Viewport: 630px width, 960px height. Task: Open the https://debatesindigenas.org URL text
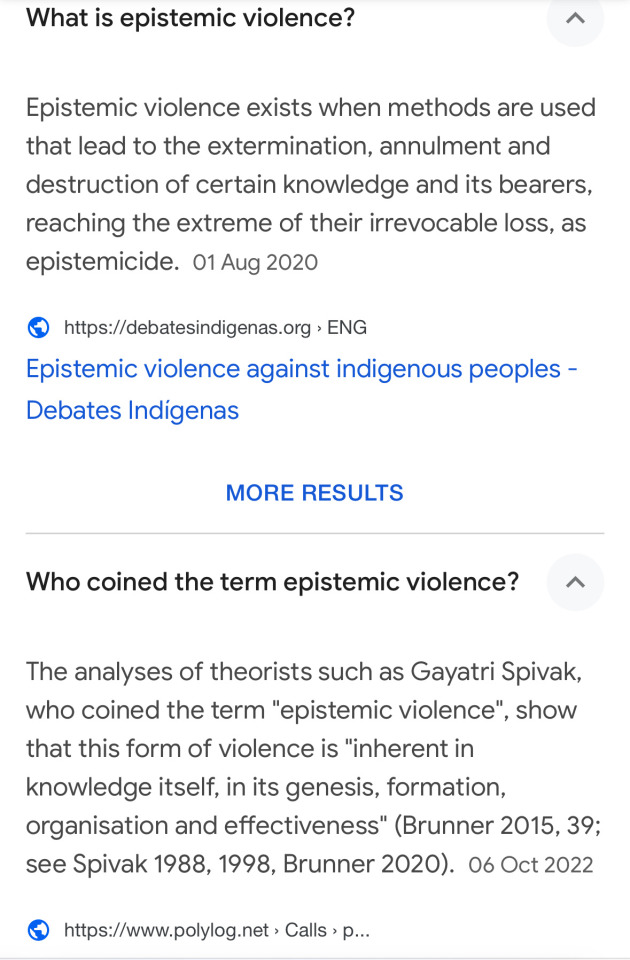point(187,328)
